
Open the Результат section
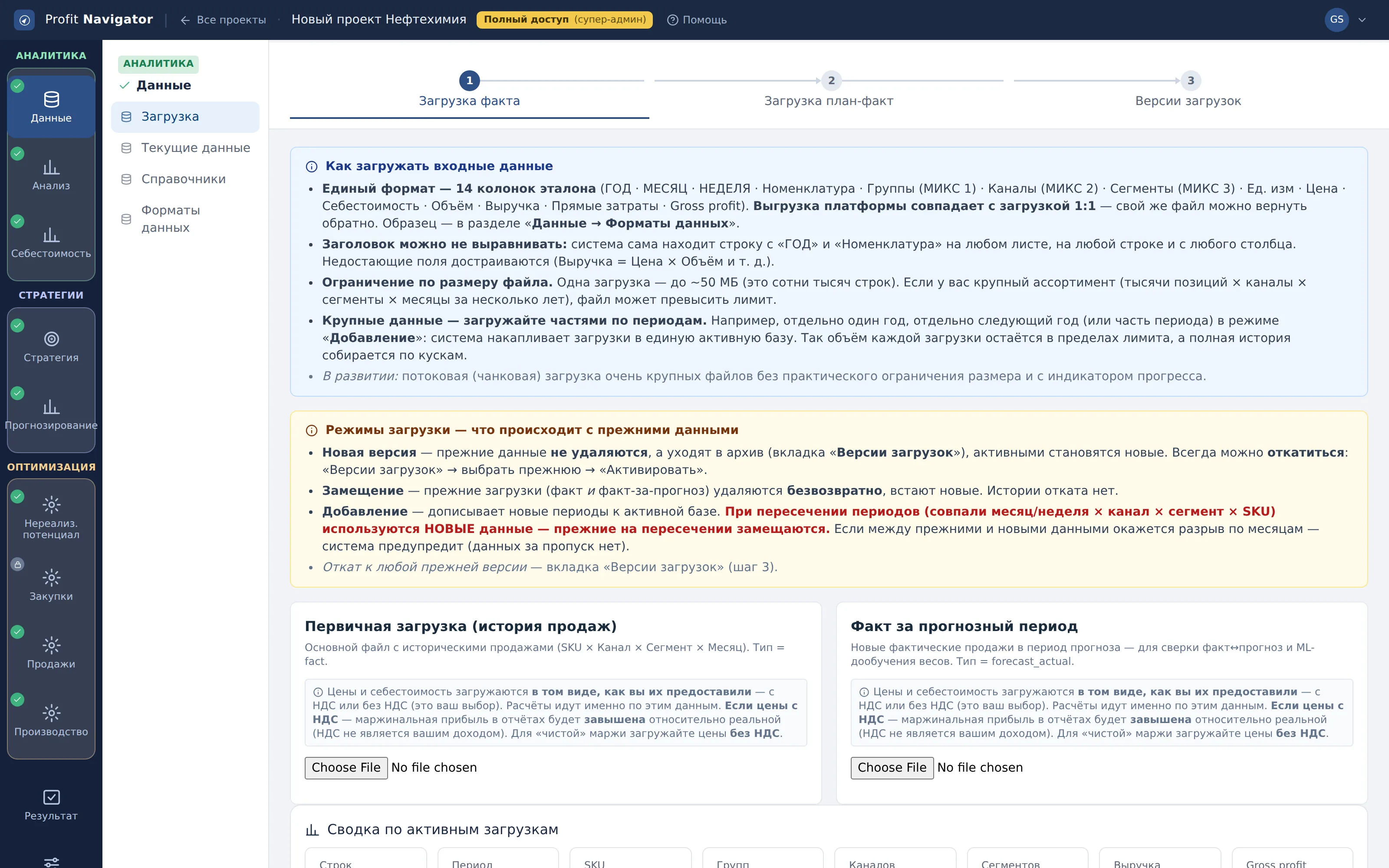coord(51,805)
